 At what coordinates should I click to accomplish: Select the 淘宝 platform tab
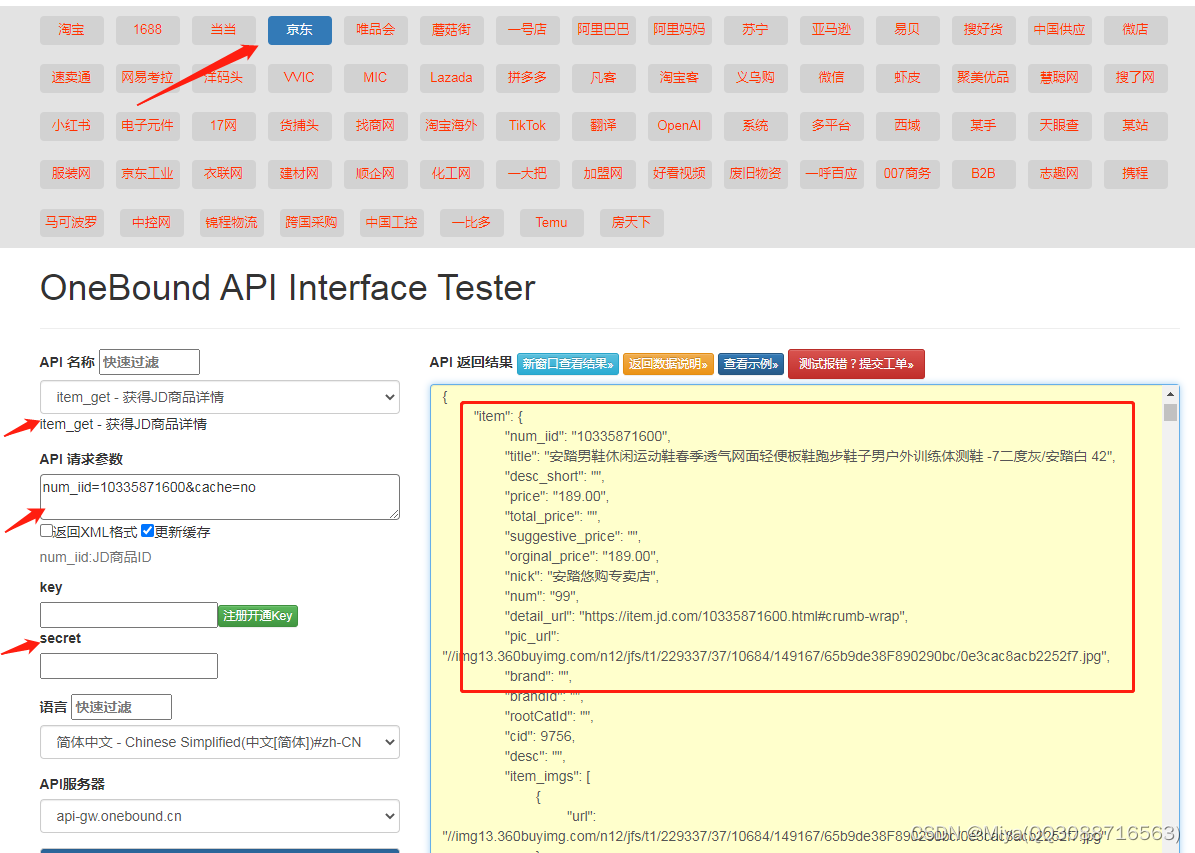(72, 30)
